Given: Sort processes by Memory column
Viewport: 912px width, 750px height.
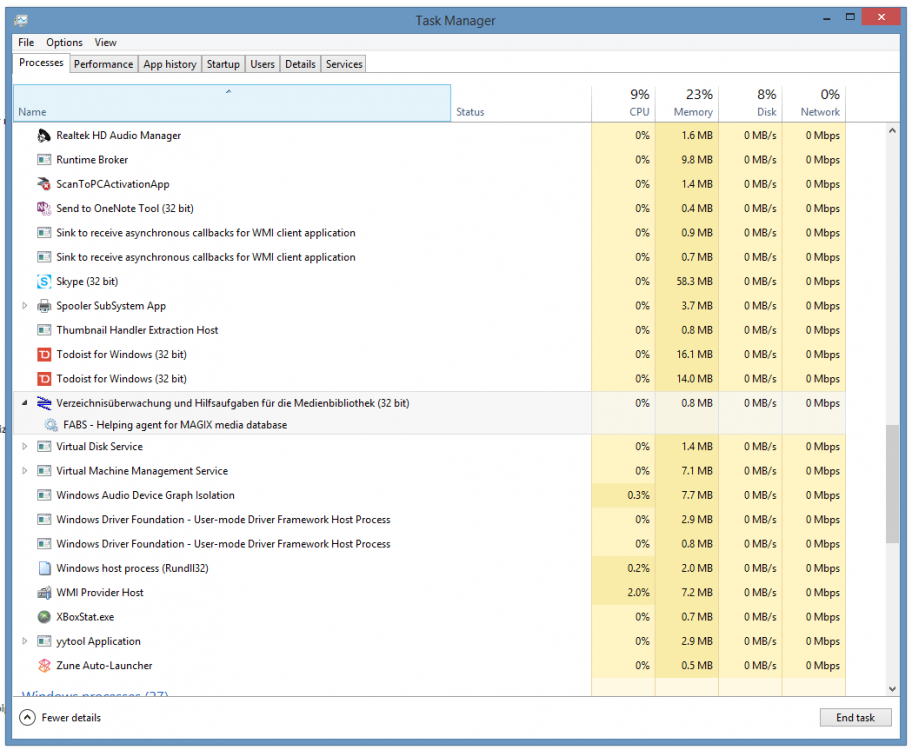Looking at the screenshot, I should 687,104.
